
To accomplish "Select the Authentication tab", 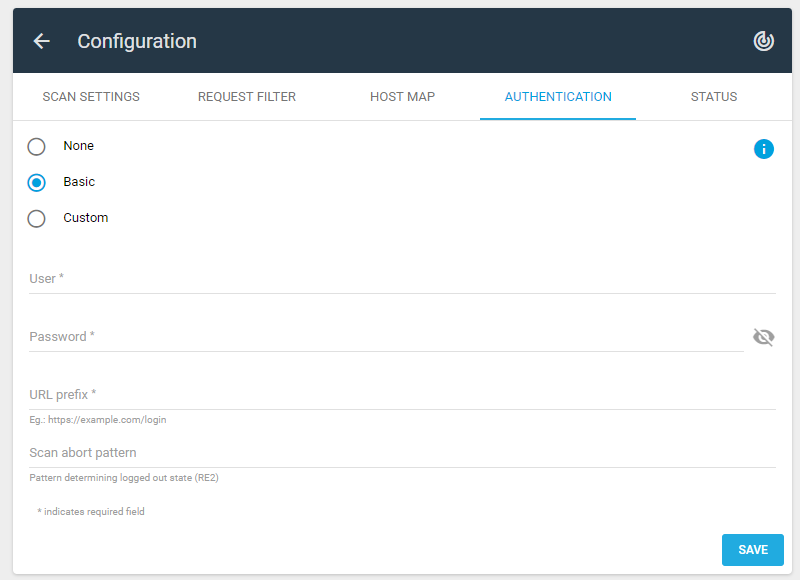I will [558, 96].
